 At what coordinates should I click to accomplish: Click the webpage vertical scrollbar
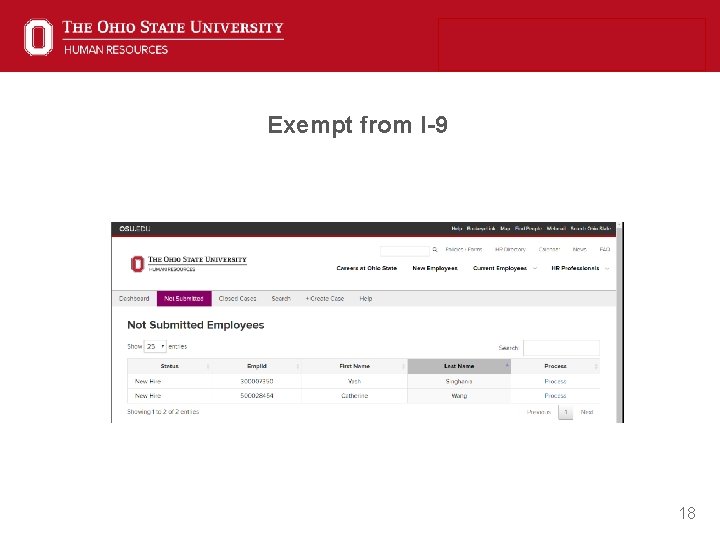click(x=620, y=322)
